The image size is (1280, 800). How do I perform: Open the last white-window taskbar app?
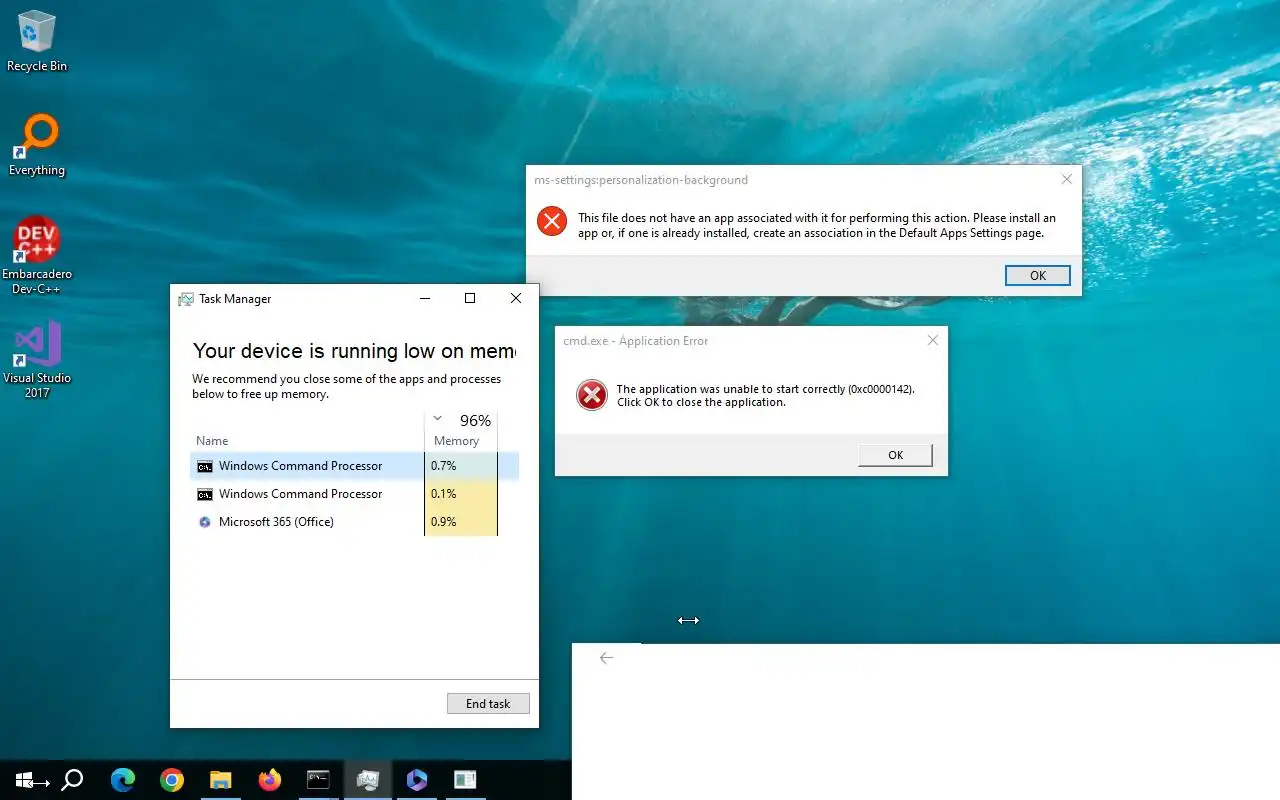pos(465,780)
